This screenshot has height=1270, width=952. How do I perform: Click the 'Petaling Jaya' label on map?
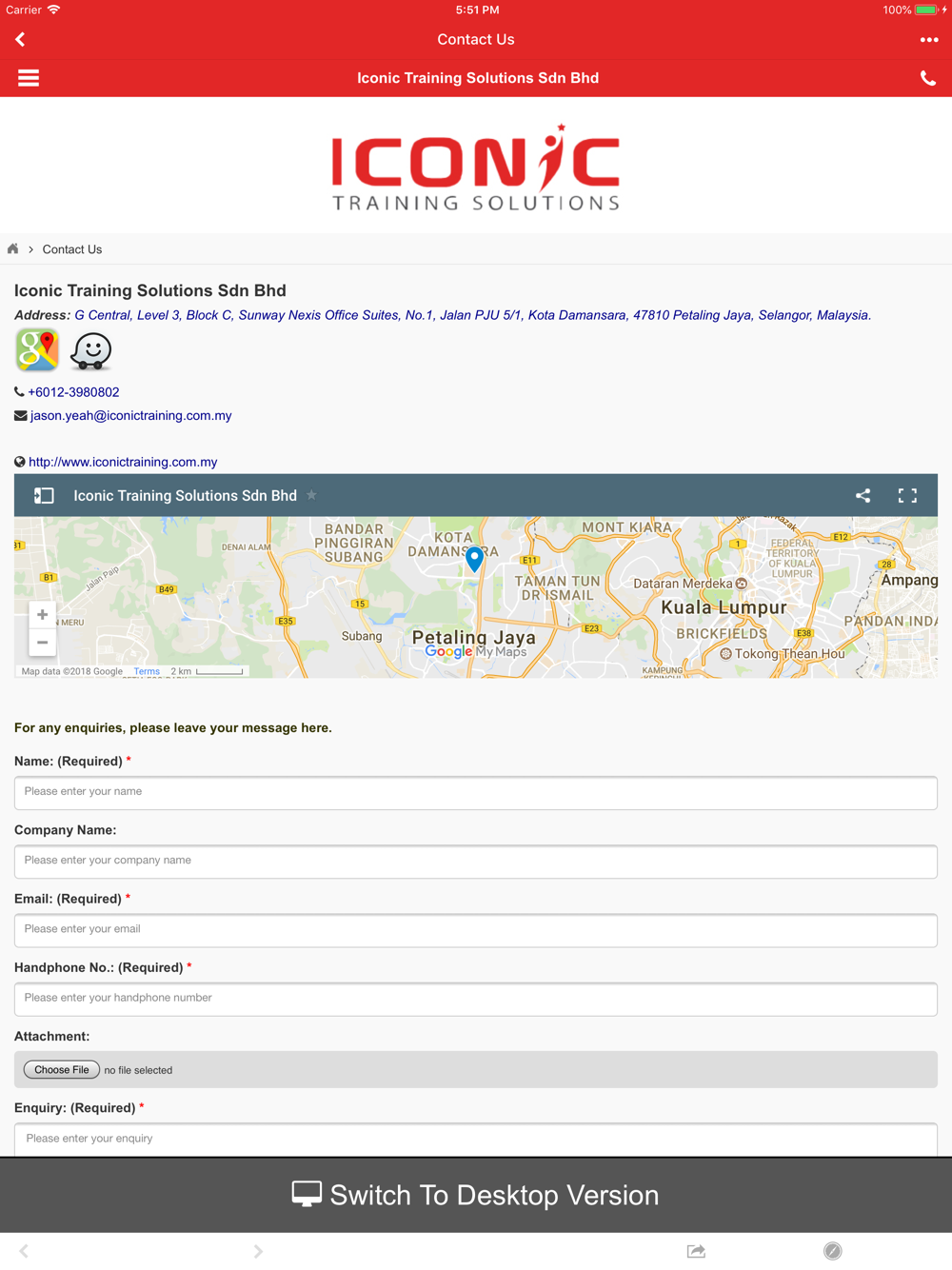point(474,637)
